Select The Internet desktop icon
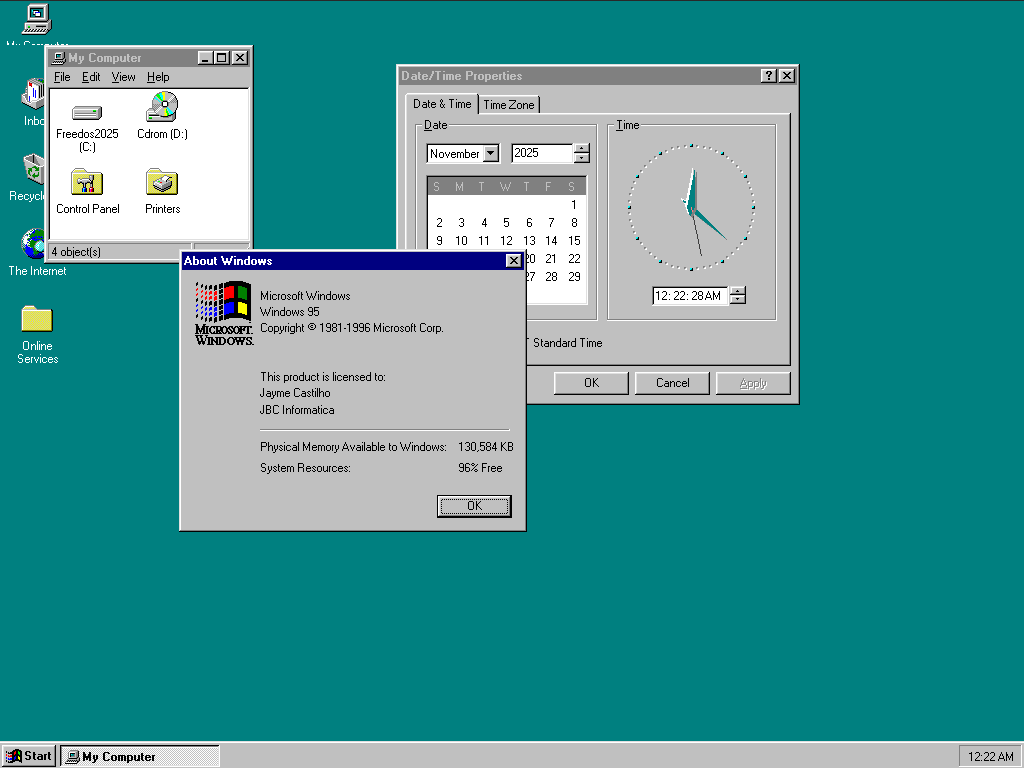Screen dimensions: 1024x768 (36, 244)
